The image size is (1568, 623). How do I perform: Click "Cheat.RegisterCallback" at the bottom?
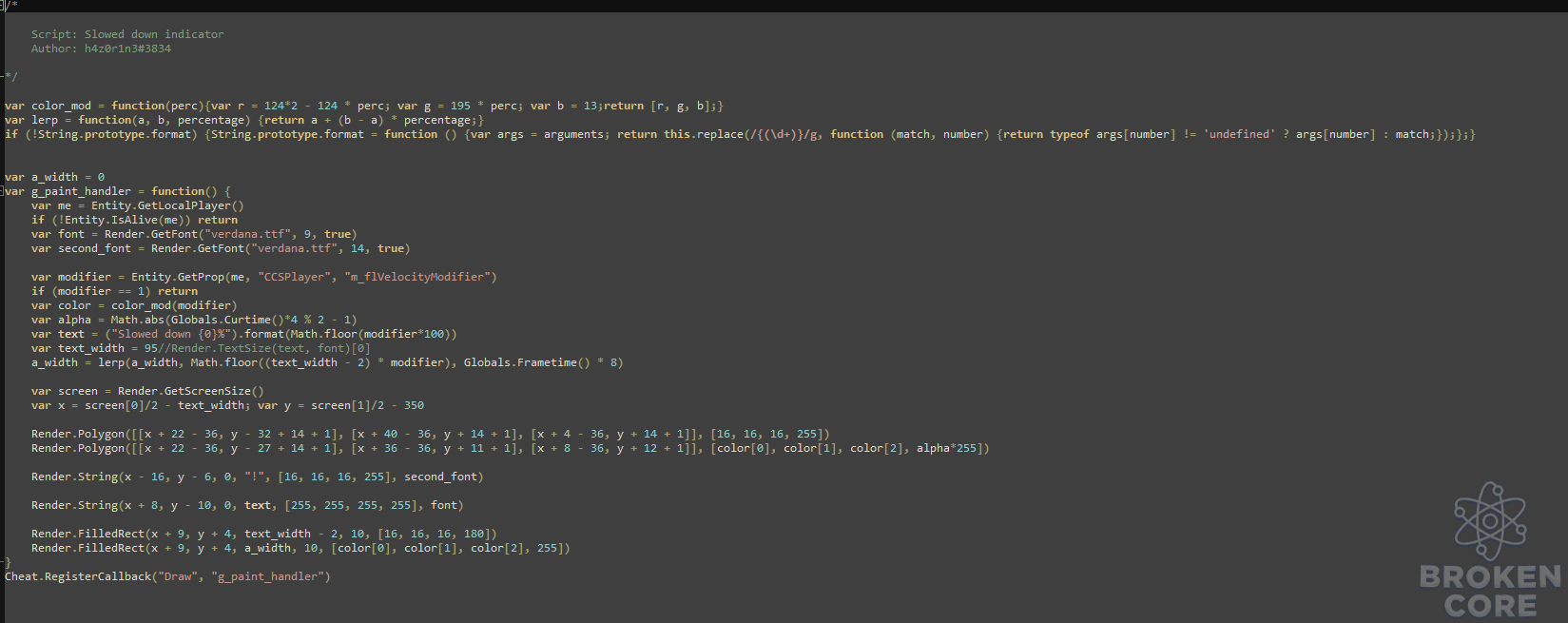78,576
